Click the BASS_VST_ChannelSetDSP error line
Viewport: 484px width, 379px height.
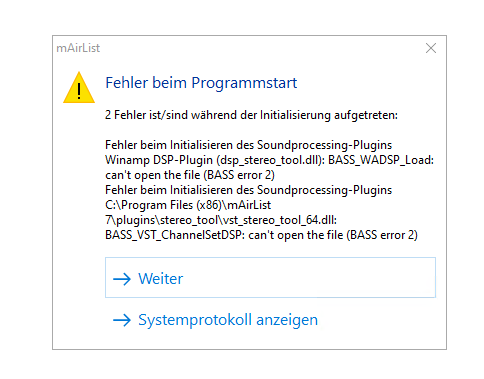pyautogui.click(x=261, y=235)
